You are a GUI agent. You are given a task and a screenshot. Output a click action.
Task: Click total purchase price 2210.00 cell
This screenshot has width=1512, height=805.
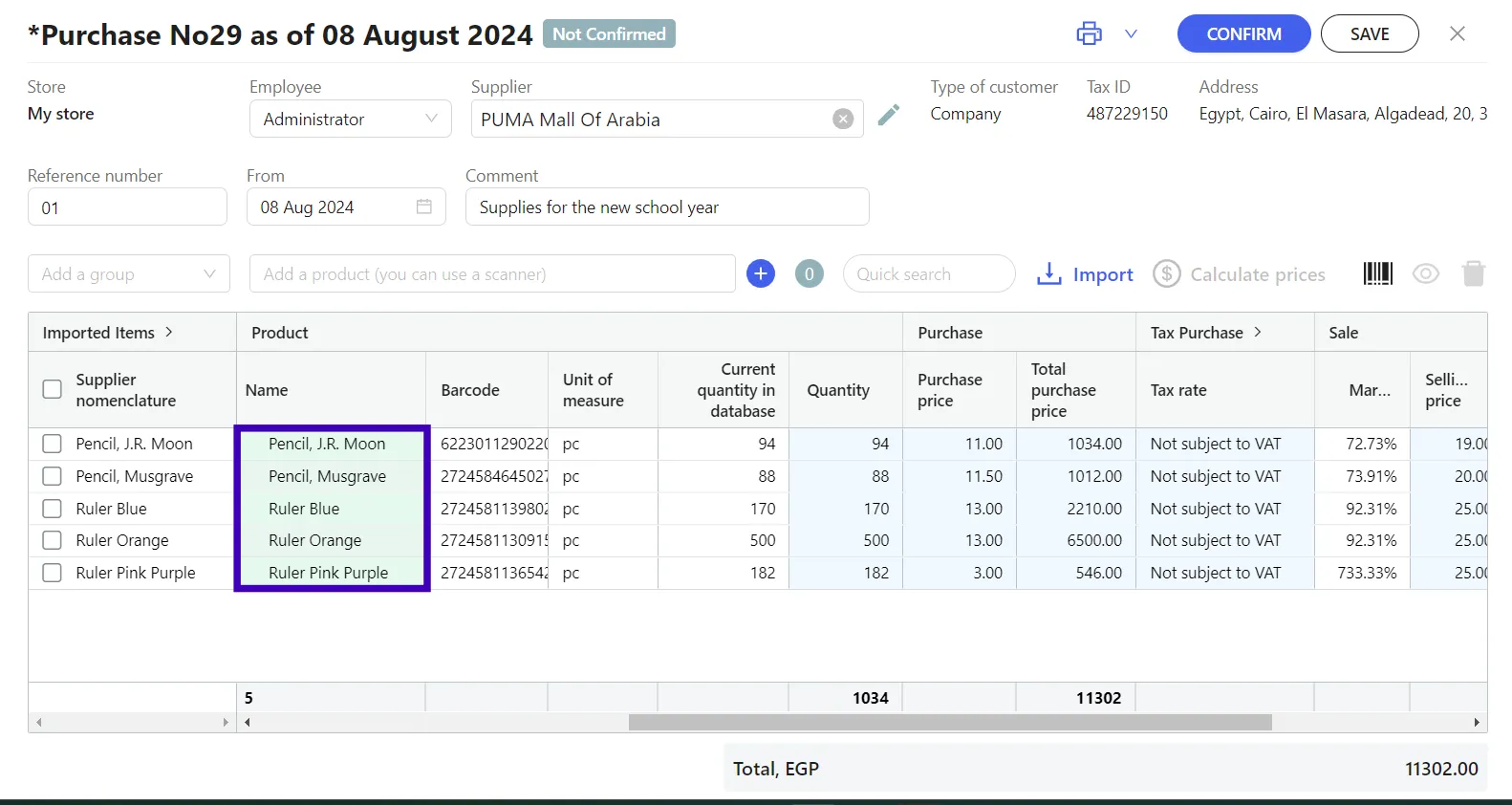point(1076,509)
